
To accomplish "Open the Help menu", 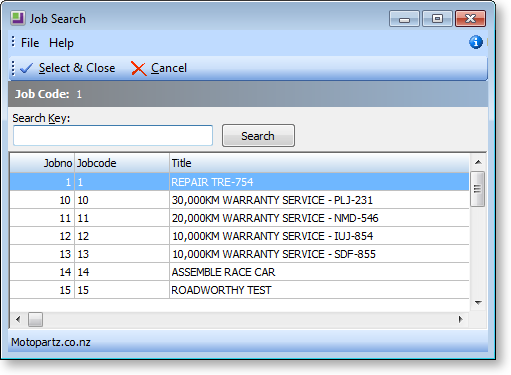I will (x=61, y=43).
